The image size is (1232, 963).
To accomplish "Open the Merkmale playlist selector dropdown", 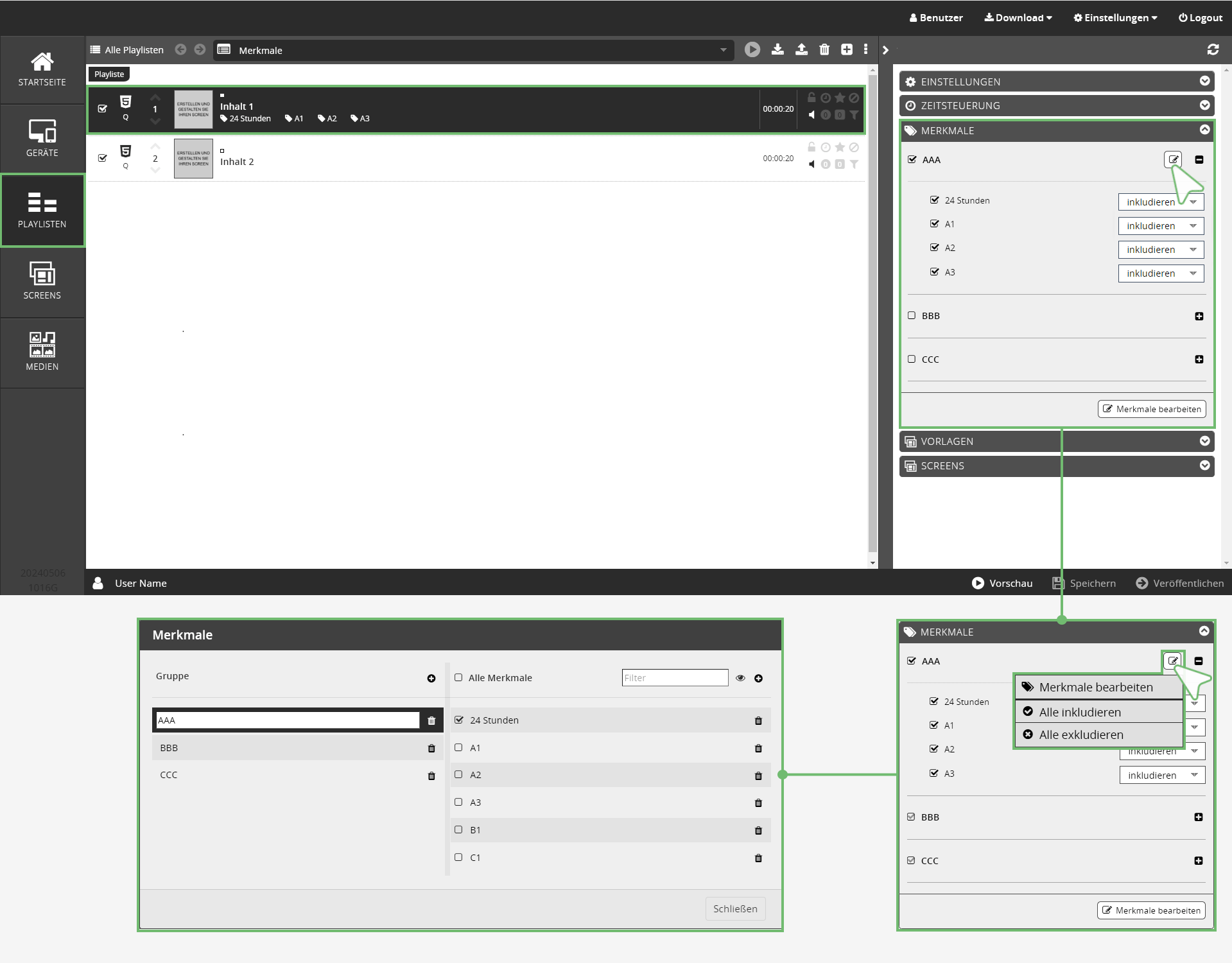I will pyautogui.click(x=723, y=50).
